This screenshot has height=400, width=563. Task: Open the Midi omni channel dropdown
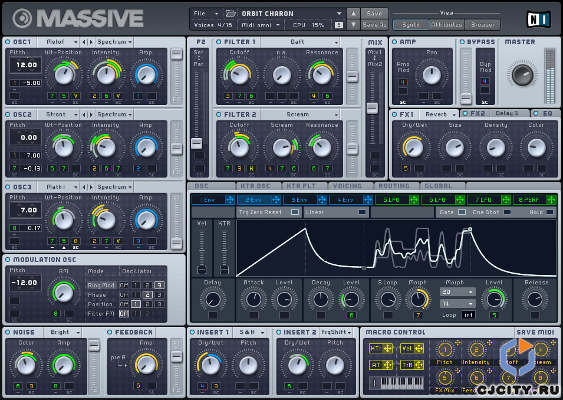[260, 25]
